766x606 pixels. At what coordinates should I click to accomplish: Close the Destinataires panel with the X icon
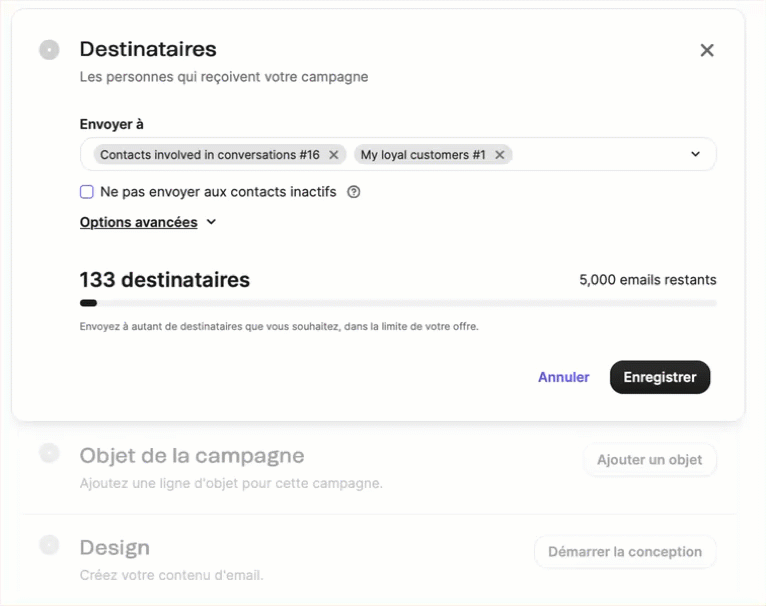pyautogui.click(x=706, y=50)
